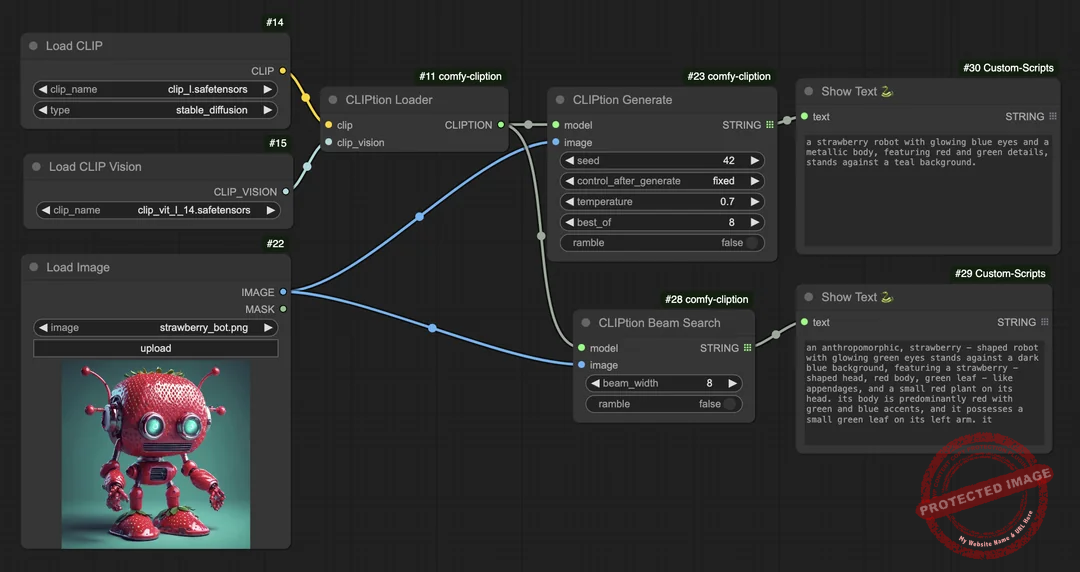Click the STRING output grid icon on CLIPtion Generate

(769, 125)
